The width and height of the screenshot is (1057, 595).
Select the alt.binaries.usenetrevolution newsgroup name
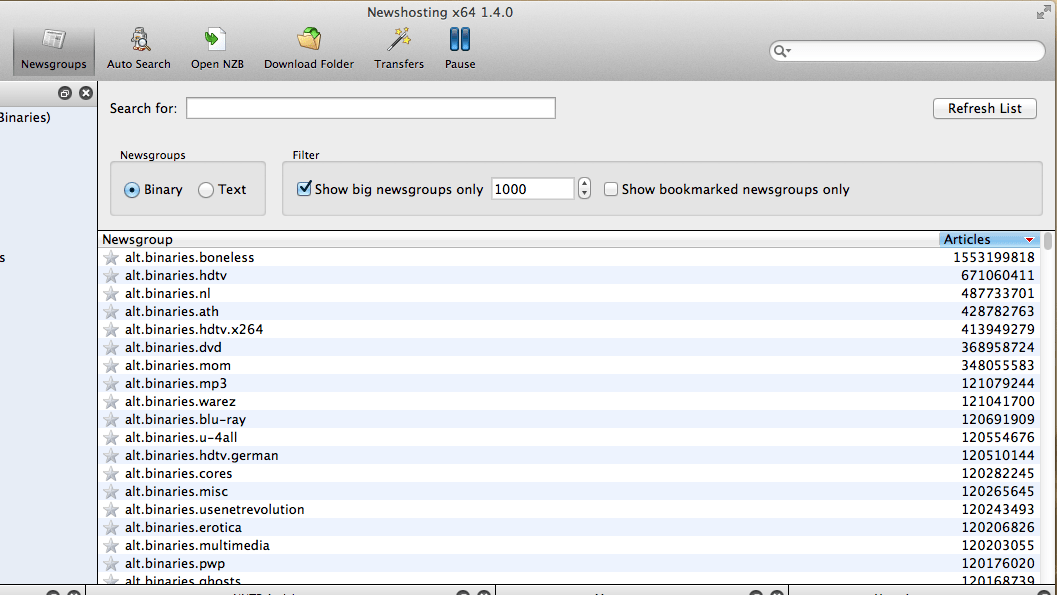[x=214, y=510]
